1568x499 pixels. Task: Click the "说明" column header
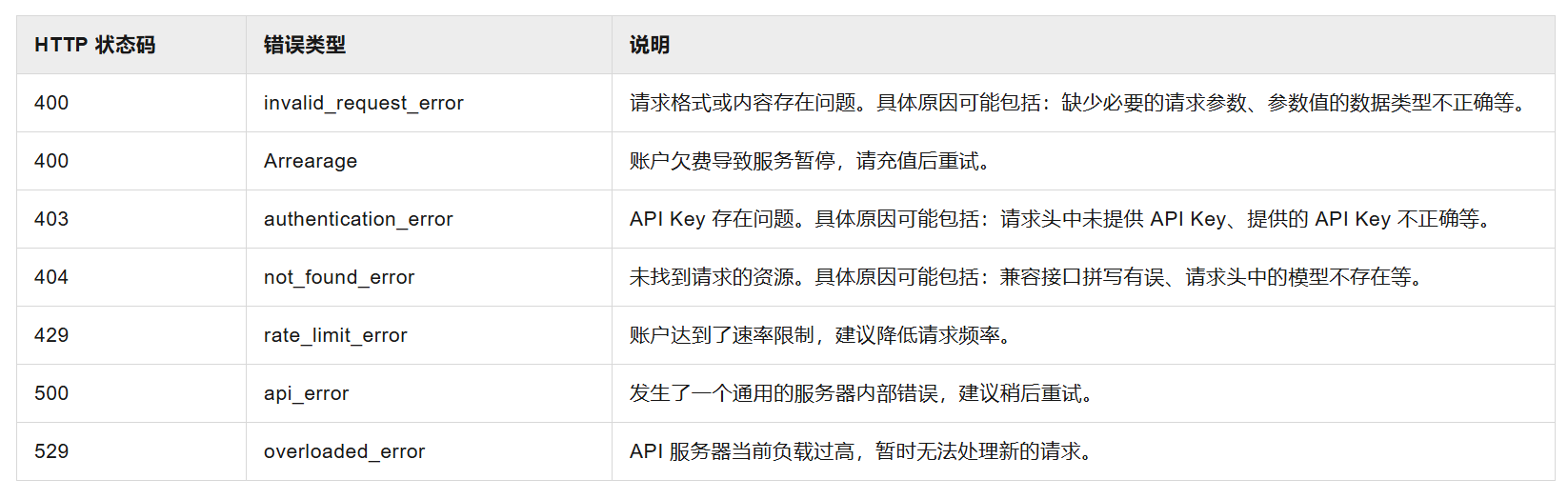click(x=649, y=45)
